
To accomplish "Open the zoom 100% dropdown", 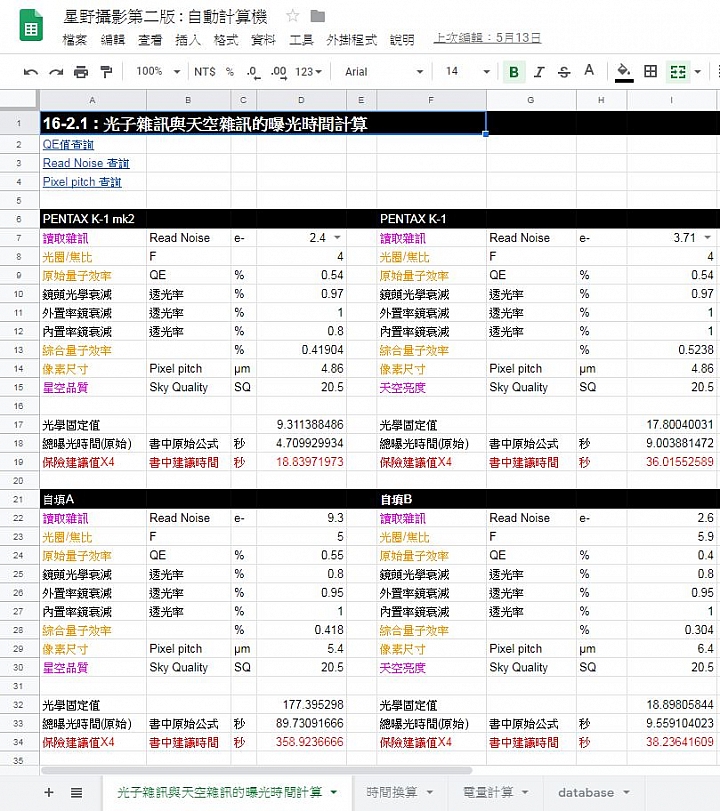I will 158,71.
